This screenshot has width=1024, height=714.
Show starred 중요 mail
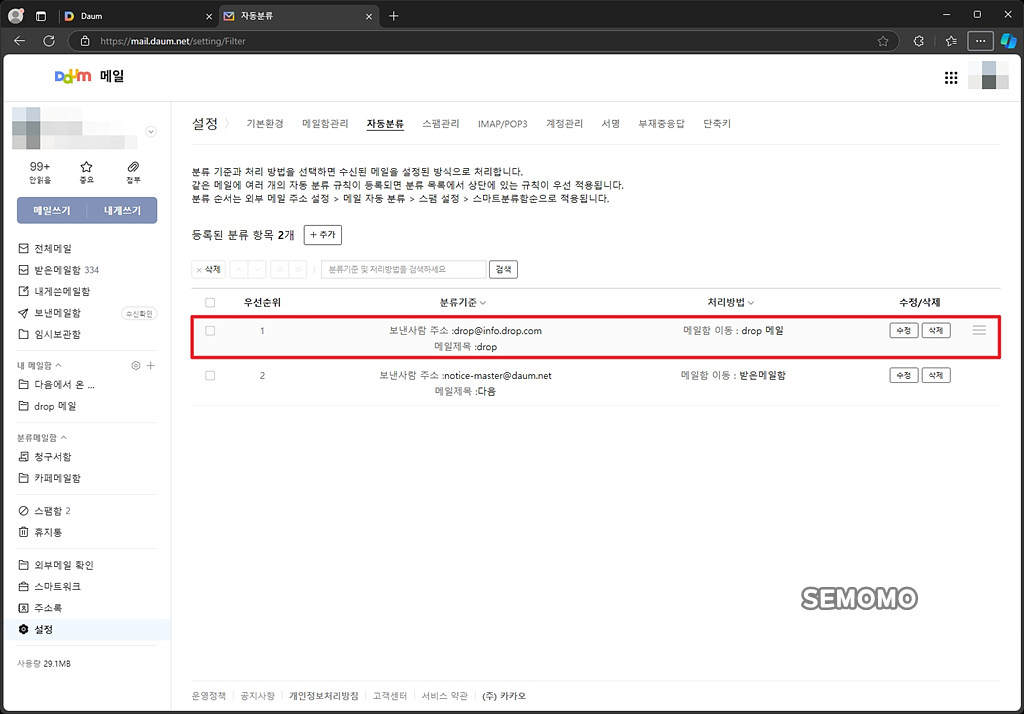(86, 172)
